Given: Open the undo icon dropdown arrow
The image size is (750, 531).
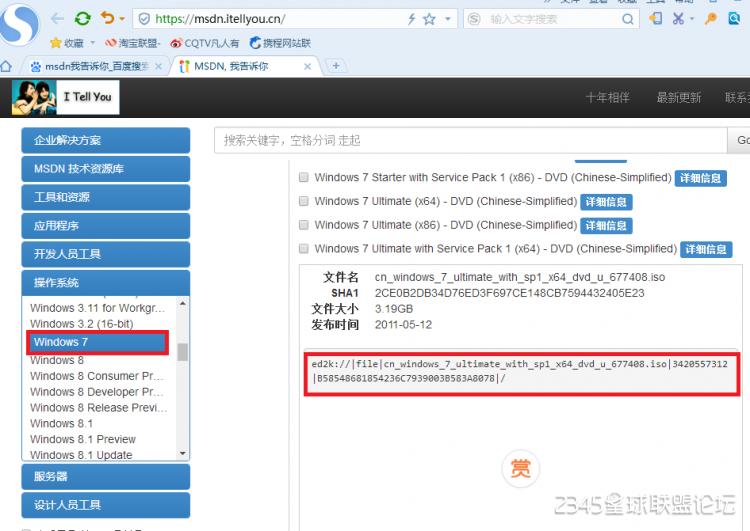Looking at the screenshot, I should pyautogui.click(x=122, y=19).
